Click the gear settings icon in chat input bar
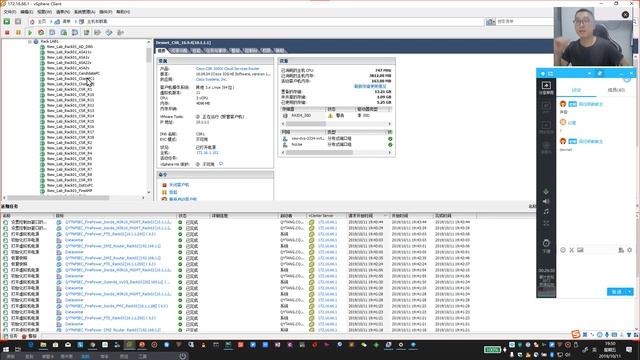640x360 pixels. pyautogui.click(x=629, y=250)
